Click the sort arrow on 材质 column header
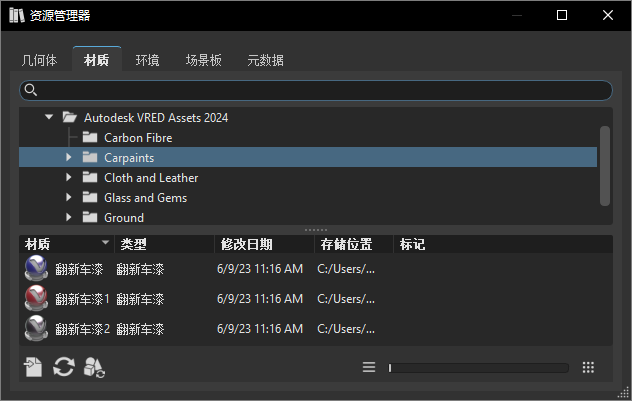This screenshot has width=632, height=401. pos(105,243)
